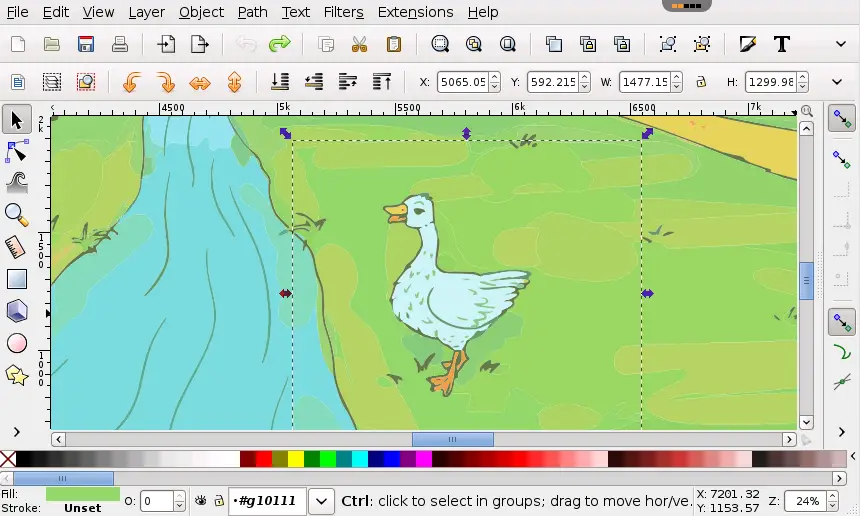This screenshot has width=860, height=516.
Task: Activate the Star and polygon tool
Action: click(17, 375)
